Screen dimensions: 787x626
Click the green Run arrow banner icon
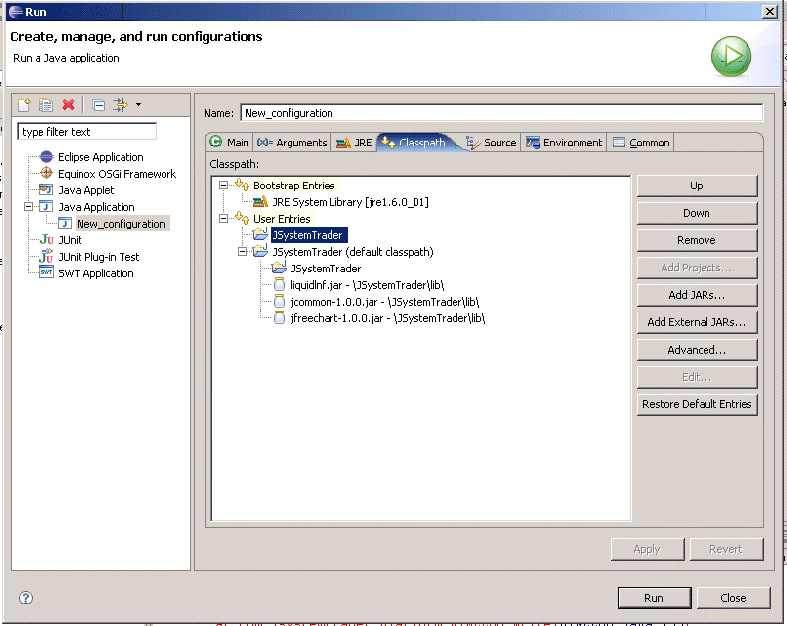pos(731,56)
